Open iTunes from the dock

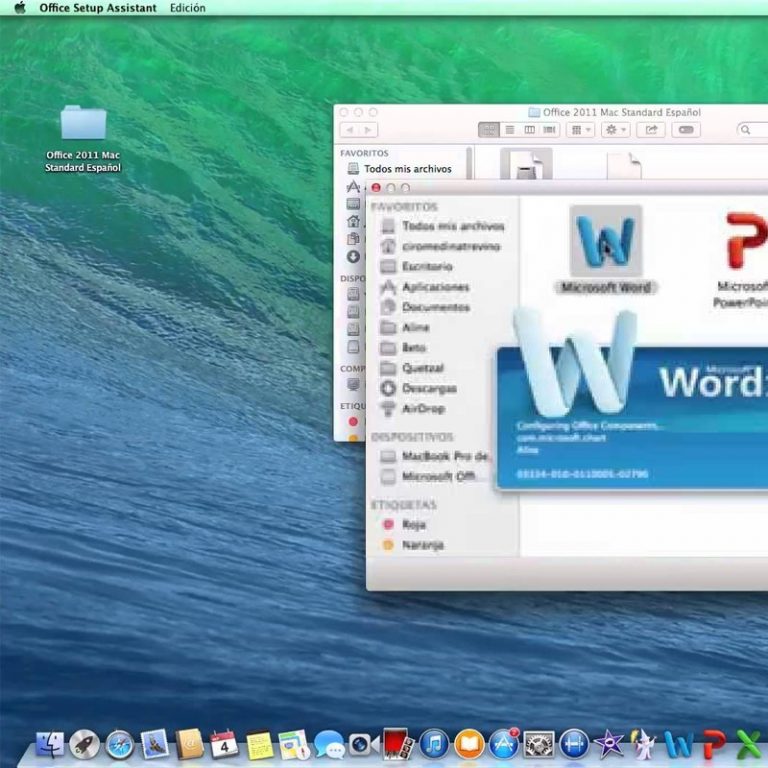point(433,744)
